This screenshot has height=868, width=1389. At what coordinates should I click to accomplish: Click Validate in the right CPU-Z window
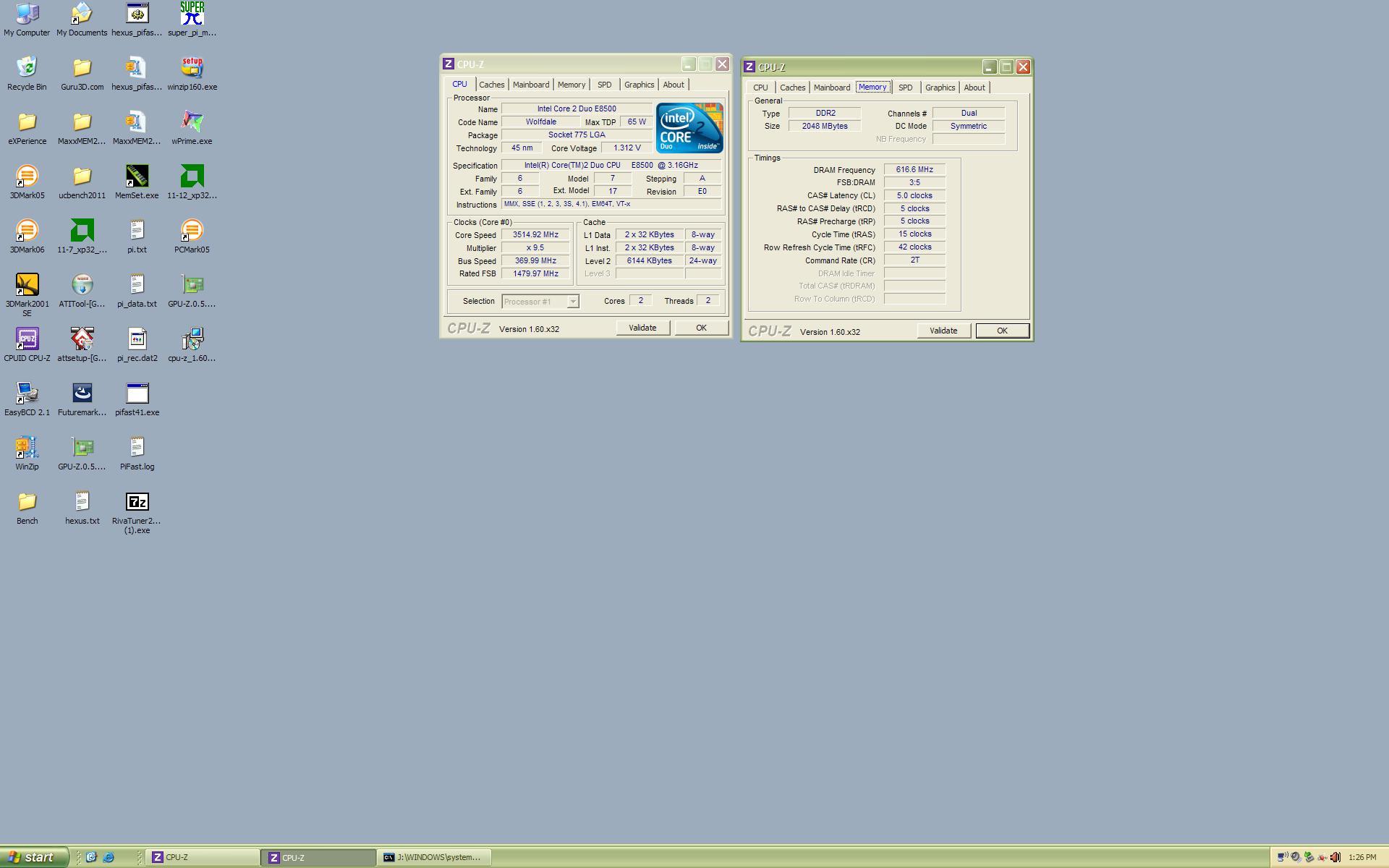pos(943,331)
